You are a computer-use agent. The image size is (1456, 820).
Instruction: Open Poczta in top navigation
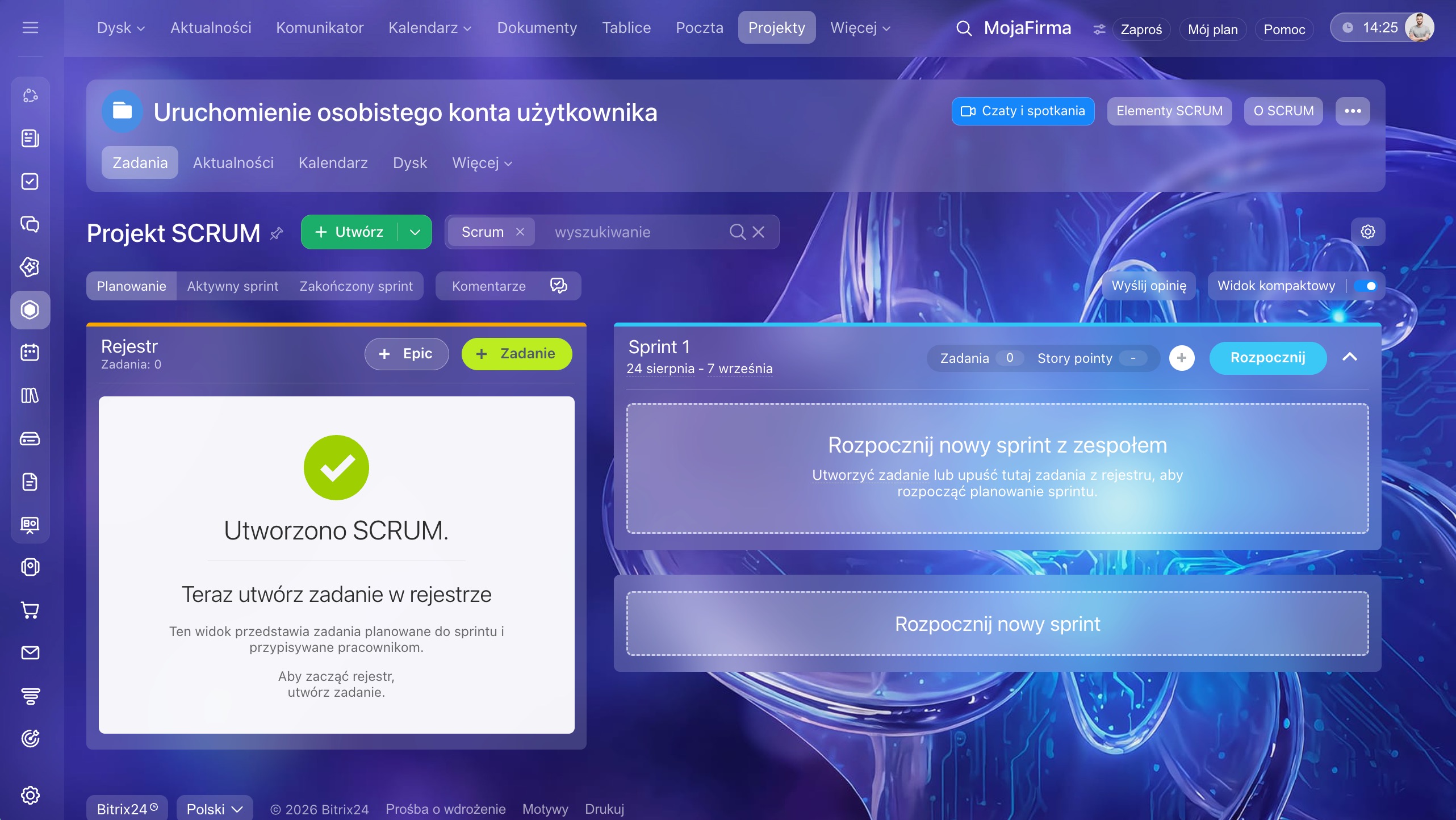[700, 27]
